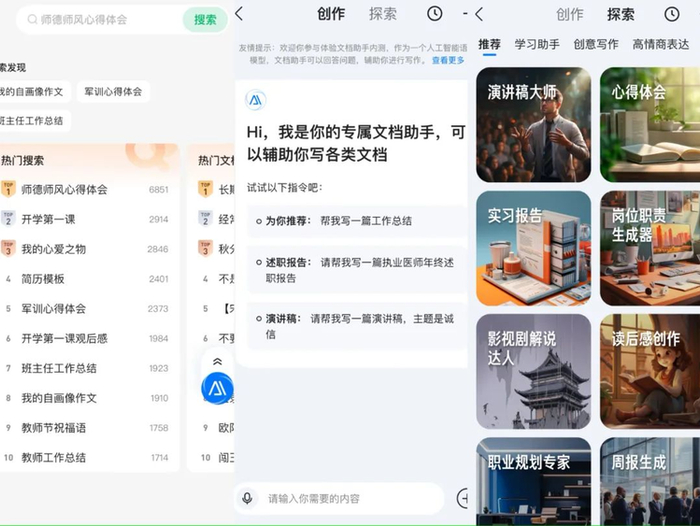Open the 演讲稿大师 card
700x526 pixels.
533,125
